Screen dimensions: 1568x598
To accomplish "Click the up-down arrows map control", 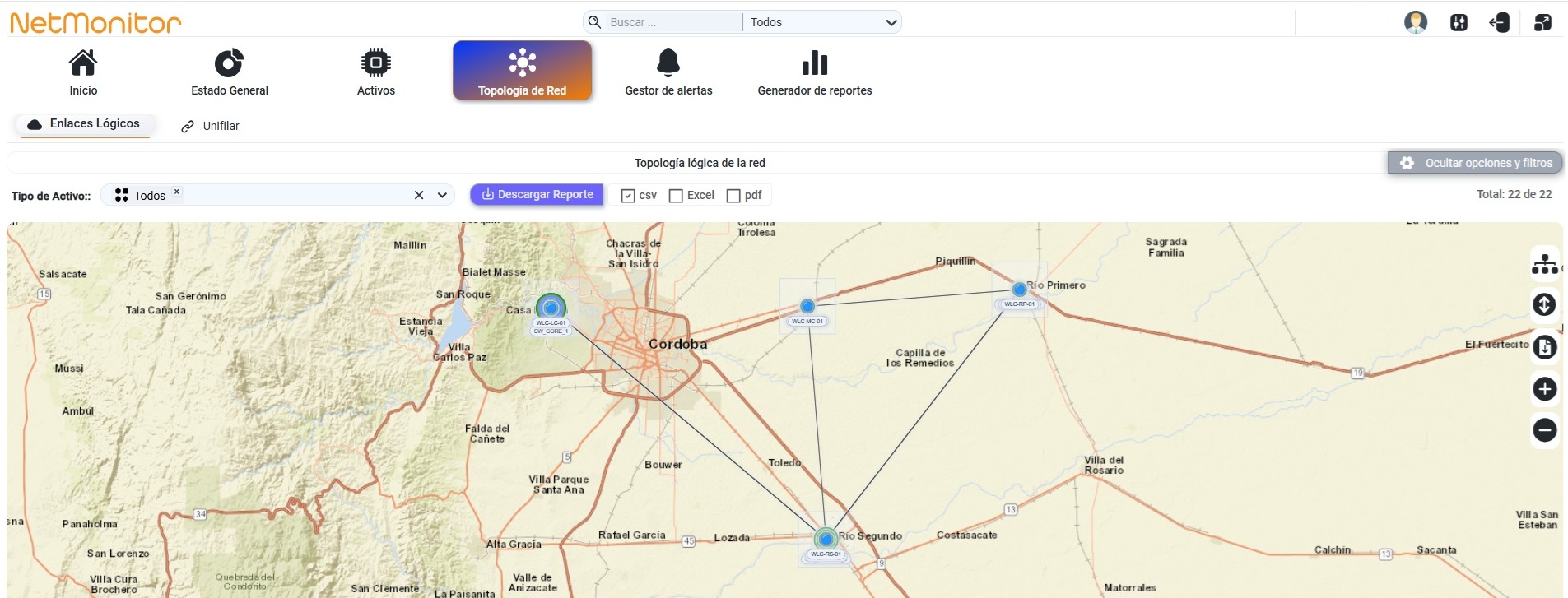I will (1544, 304).
